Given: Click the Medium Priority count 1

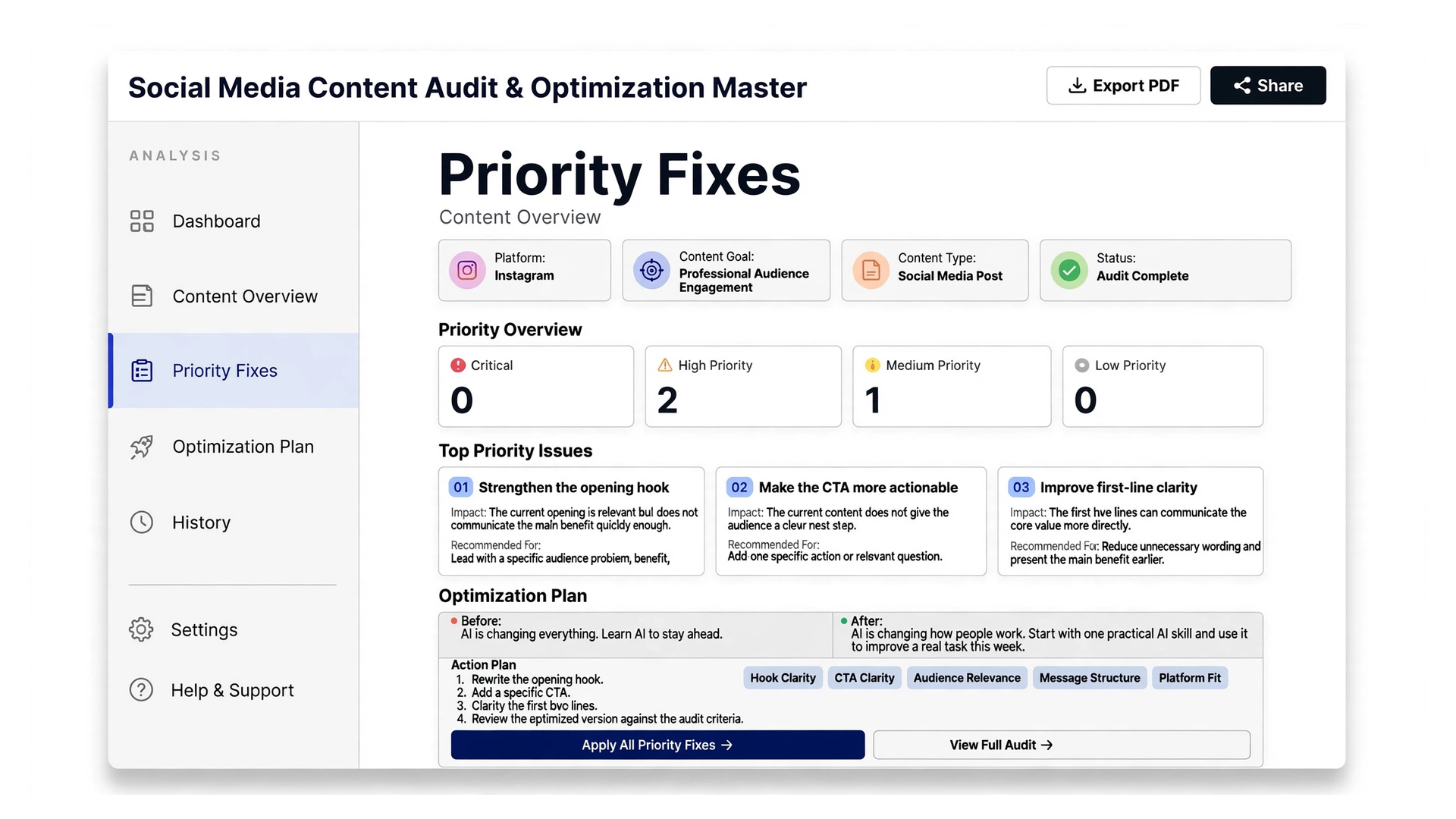Looking at the screenshot, I should click(873, 400).
